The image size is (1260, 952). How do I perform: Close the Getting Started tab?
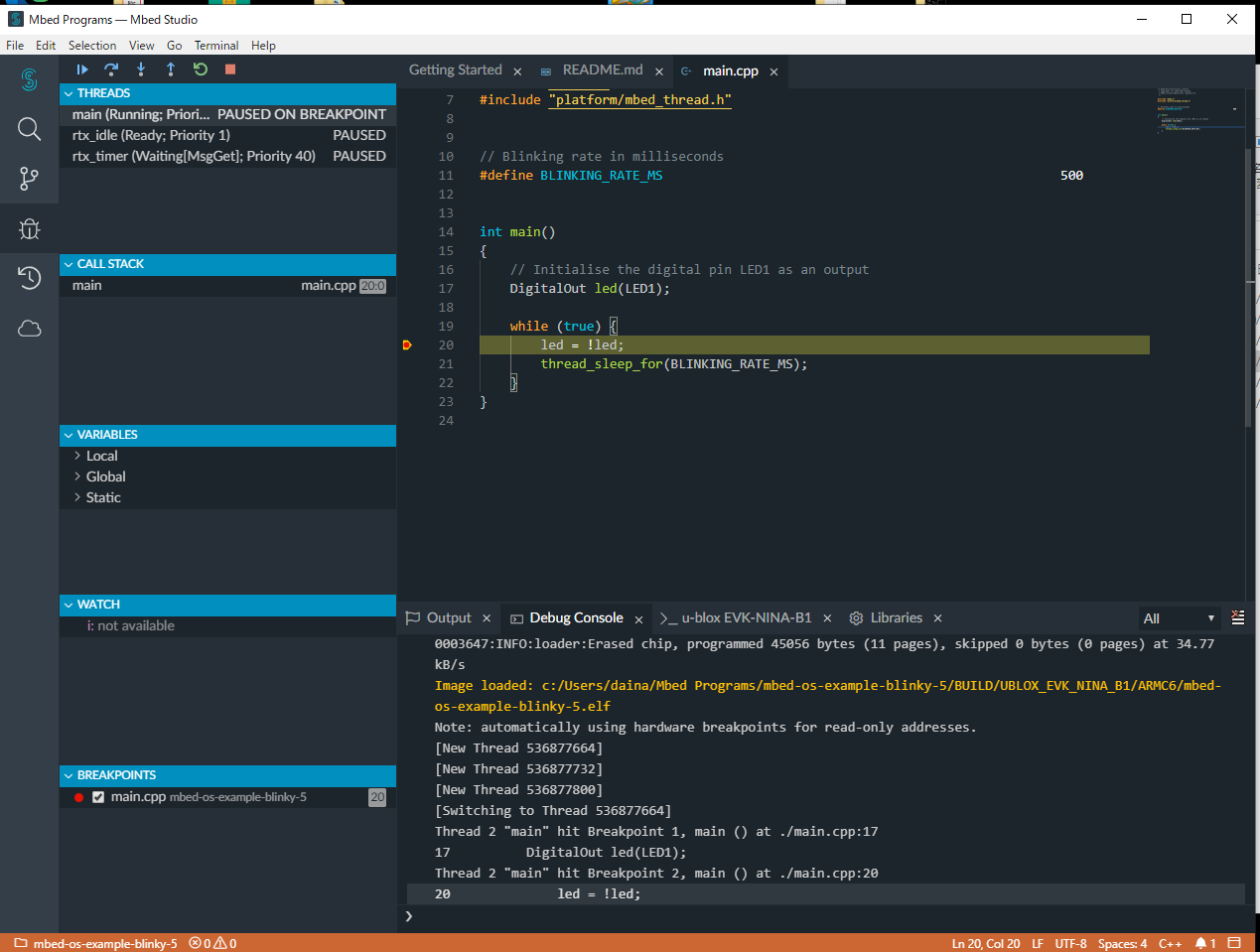[517, 71]
